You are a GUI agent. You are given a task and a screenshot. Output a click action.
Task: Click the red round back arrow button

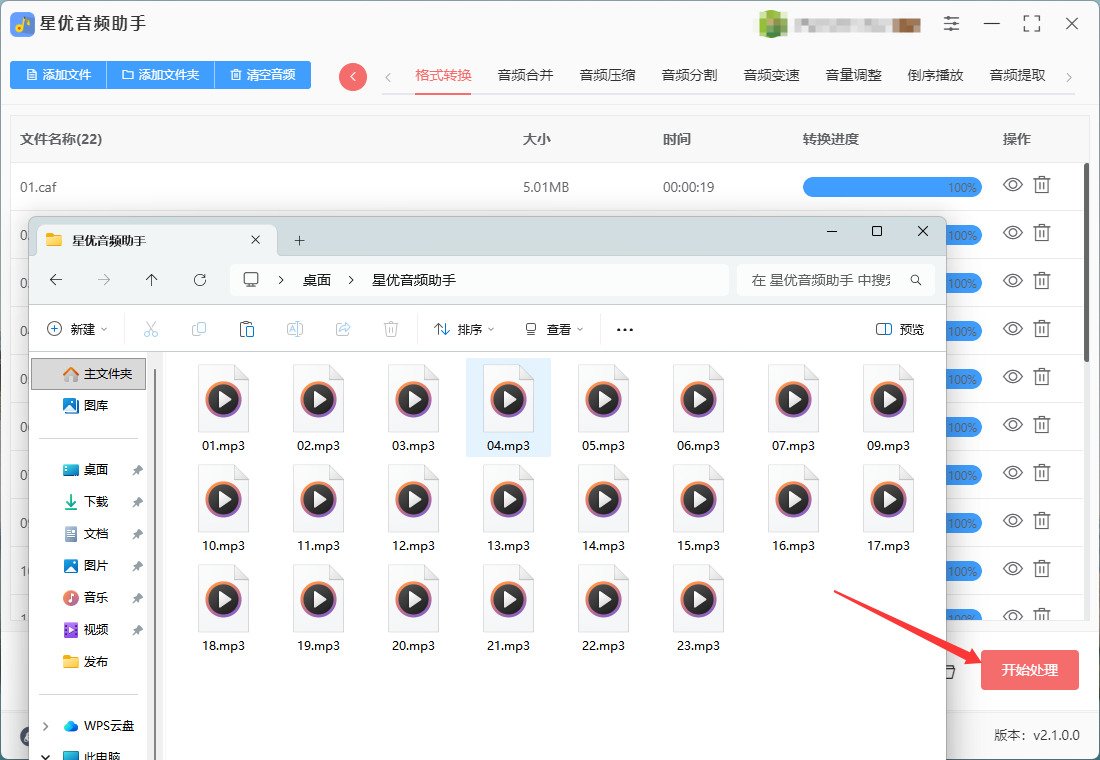(353, 76)
